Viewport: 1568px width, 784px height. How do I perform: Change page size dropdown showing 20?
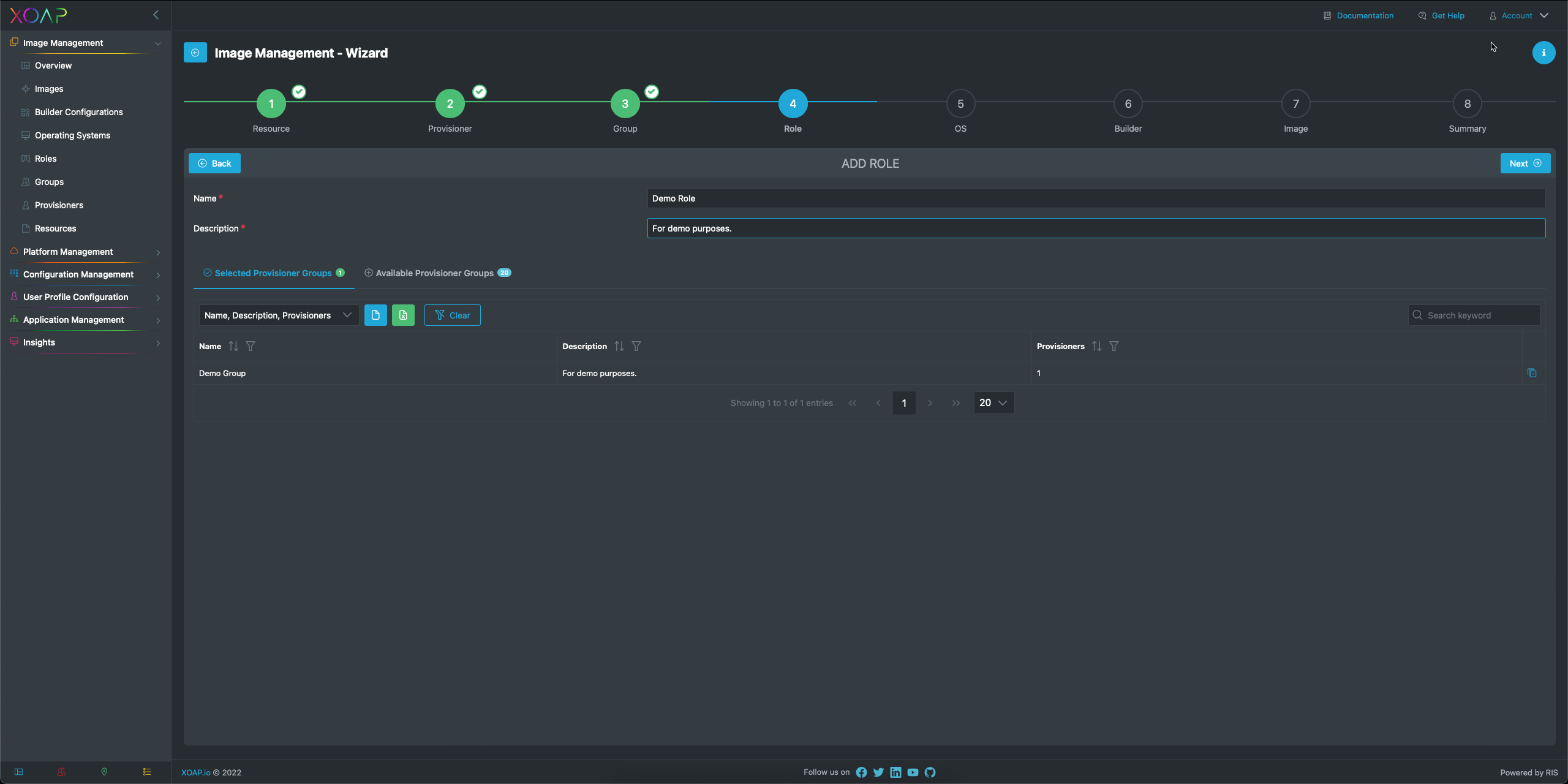pyautogui.click(x=993, y=402)
